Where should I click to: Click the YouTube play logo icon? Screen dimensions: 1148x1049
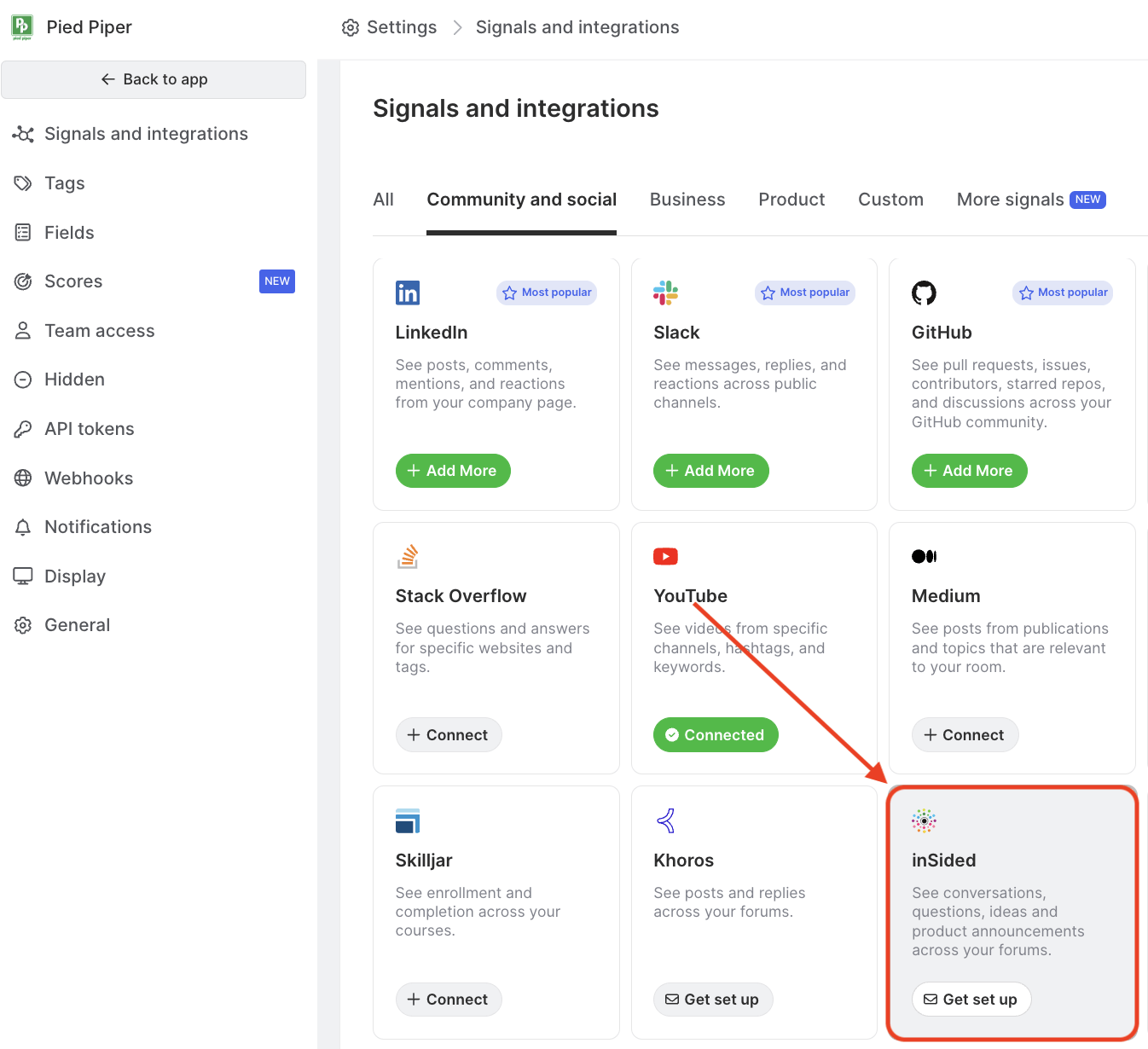(665, 556)
